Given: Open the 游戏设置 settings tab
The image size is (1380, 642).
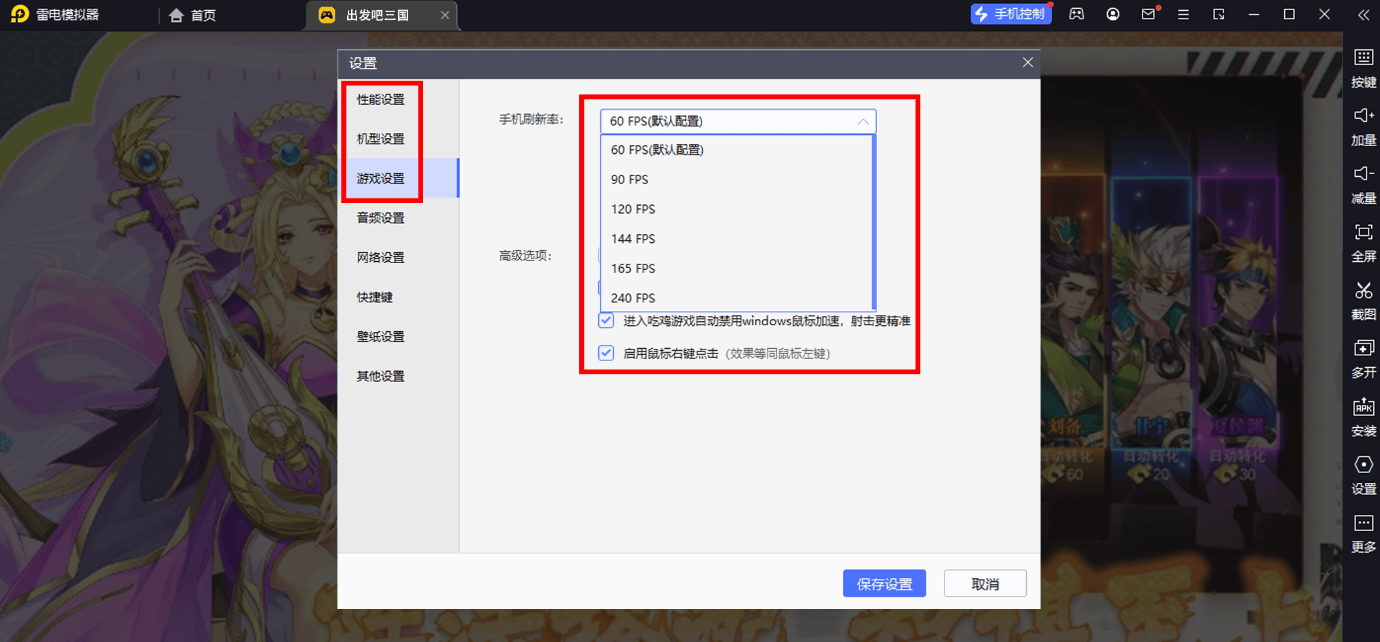Looking at the screenshot, I should 398,178.
